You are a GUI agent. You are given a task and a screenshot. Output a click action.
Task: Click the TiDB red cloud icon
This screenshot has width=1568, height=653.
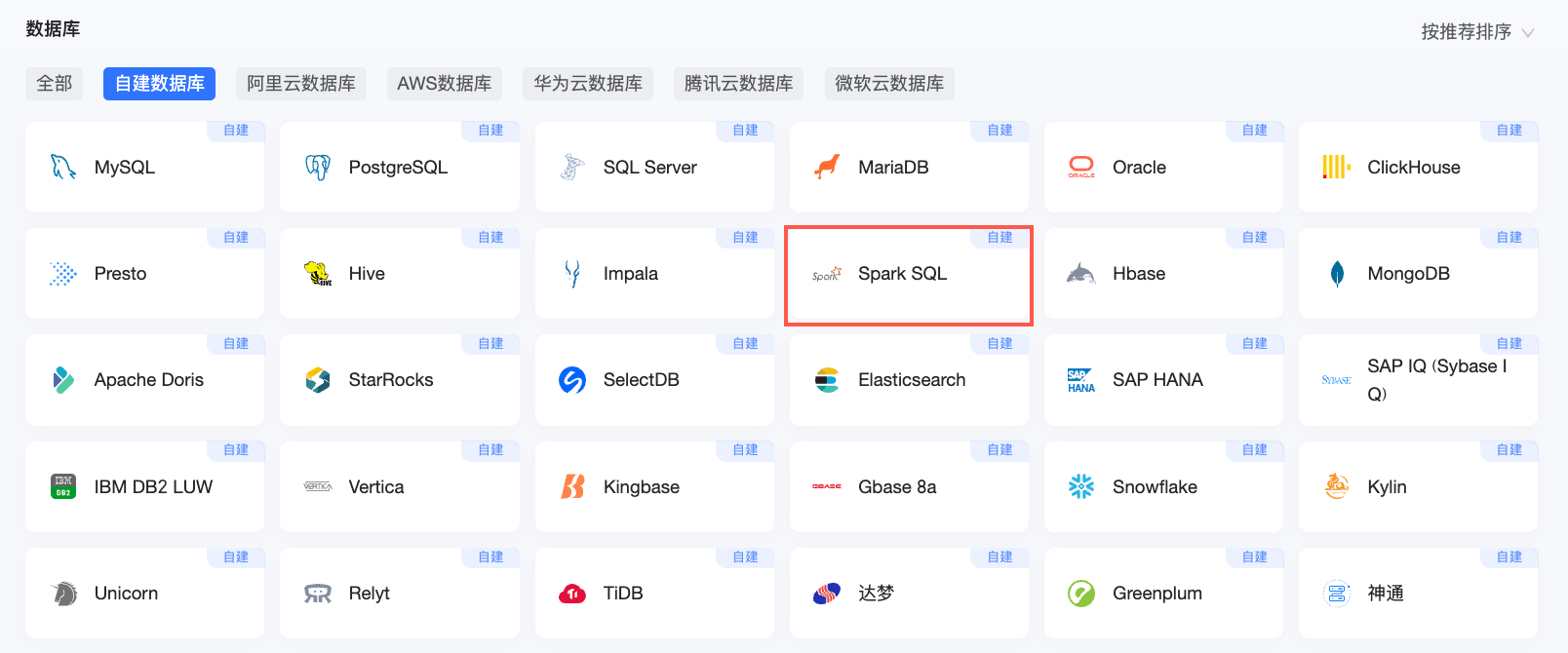pyautogui.click(x=572, y=594)
